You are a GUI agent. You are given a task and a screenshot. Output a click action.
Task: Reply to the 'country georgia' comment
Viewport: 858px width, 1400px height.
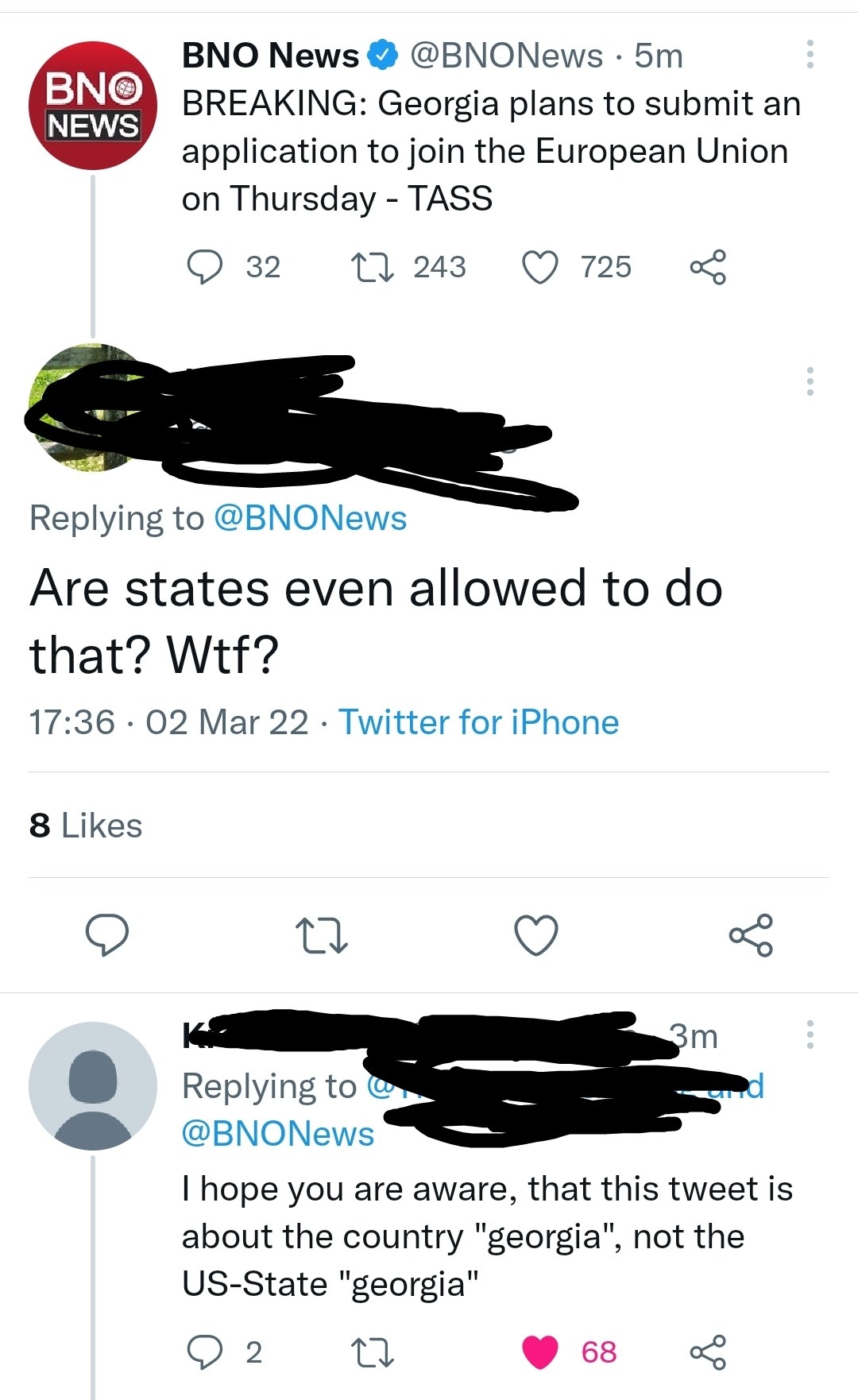pos(206,1352)
